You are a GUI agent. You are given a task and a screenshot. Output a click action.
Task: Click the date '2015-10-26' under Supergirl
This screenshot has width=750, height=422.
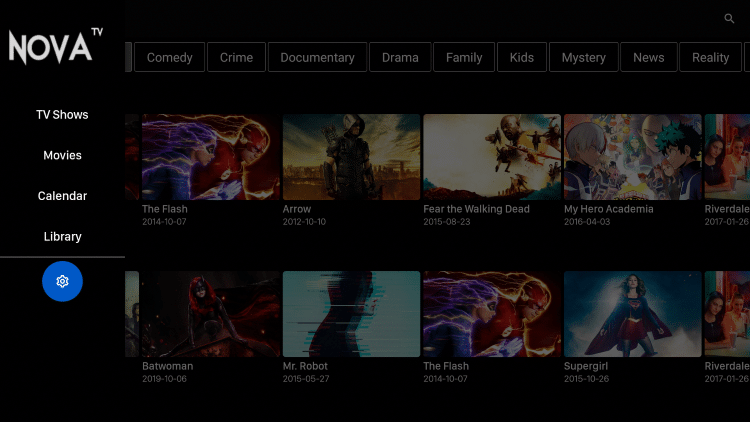(x=586, y=378)
